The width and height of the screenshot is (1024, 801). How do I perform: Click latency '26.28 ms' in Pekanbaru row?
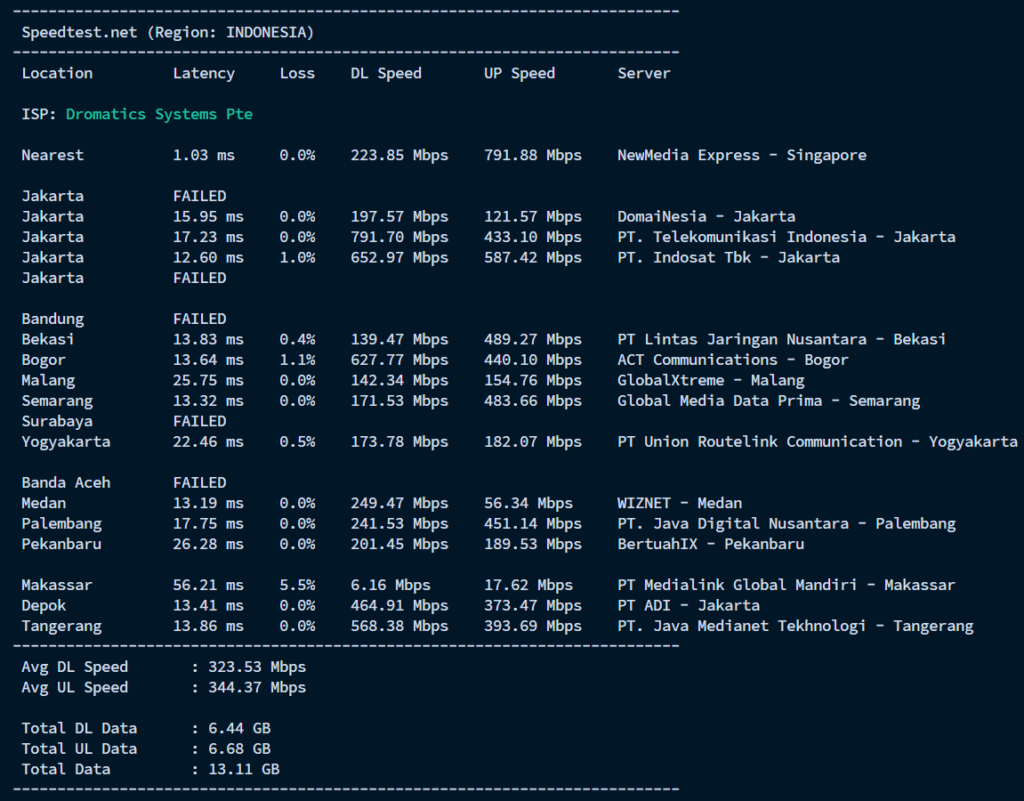(x=208, y=544)
